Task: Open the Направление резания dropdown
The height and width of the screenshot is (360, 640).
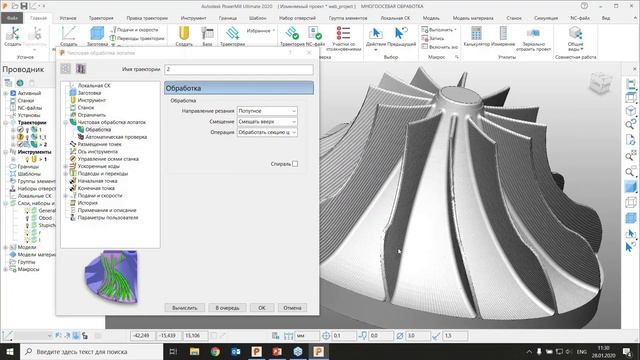Action: (x=267, y=111)
